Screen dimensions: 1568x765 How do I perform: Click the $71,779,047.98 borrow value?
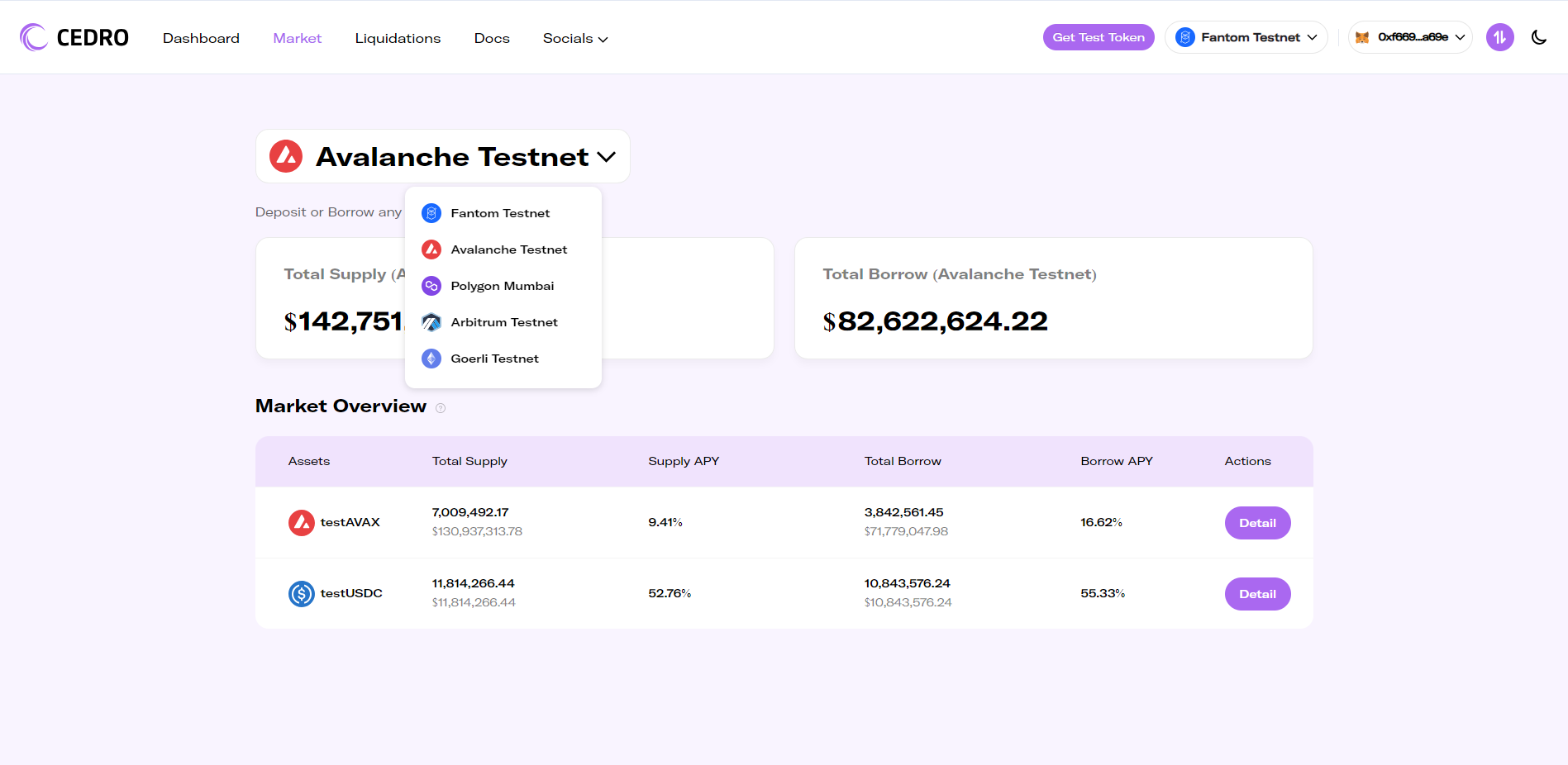click(906, 531)
